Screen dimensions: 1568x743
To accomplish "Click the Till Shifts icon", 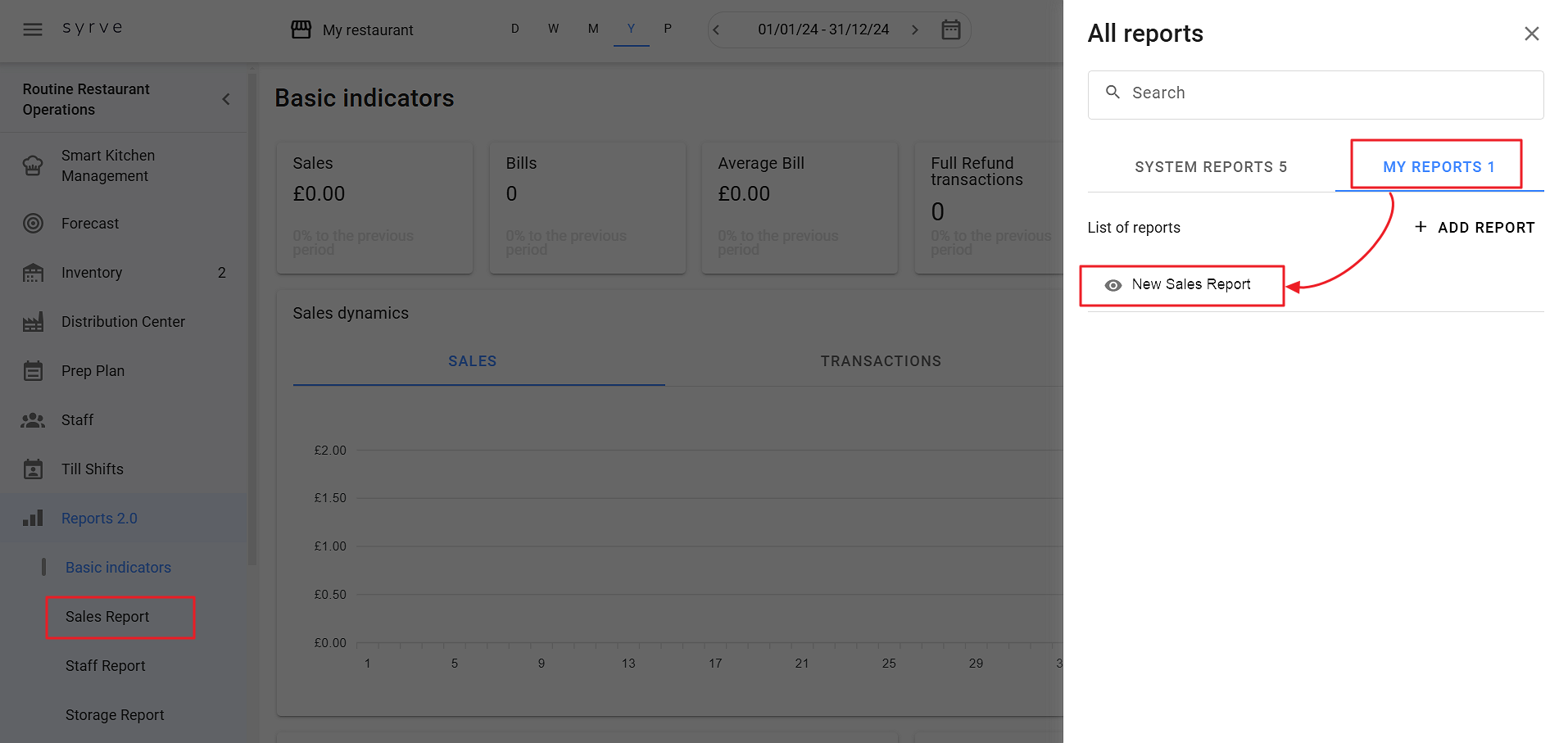I will tap(33, 469).
